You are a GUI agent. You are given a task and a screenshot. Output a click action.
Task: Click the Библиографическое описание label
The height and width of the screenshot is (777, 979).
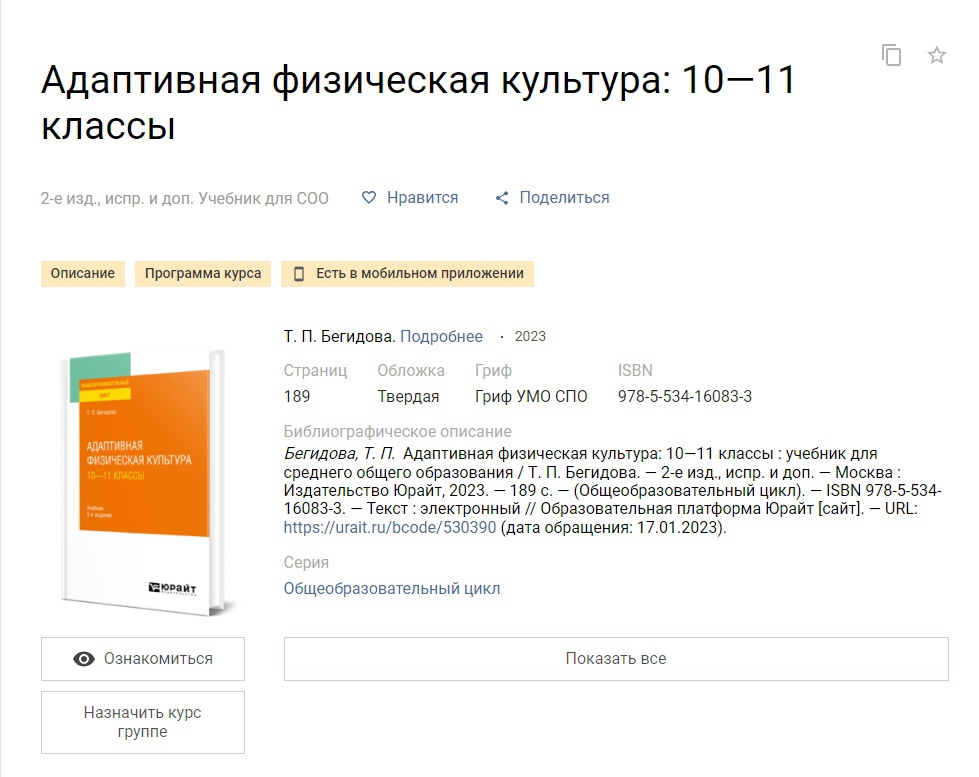(x=398, y=432)
